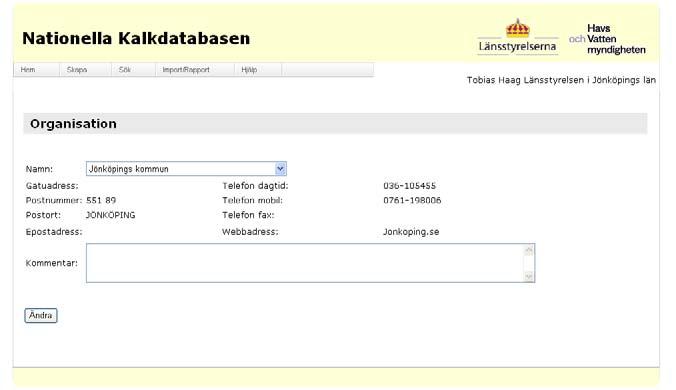Image resolution: width=676 pixels, height=390 pixels.
Task: Click the Nationella Kalkdatabasen title
Action: click(136, 38)
